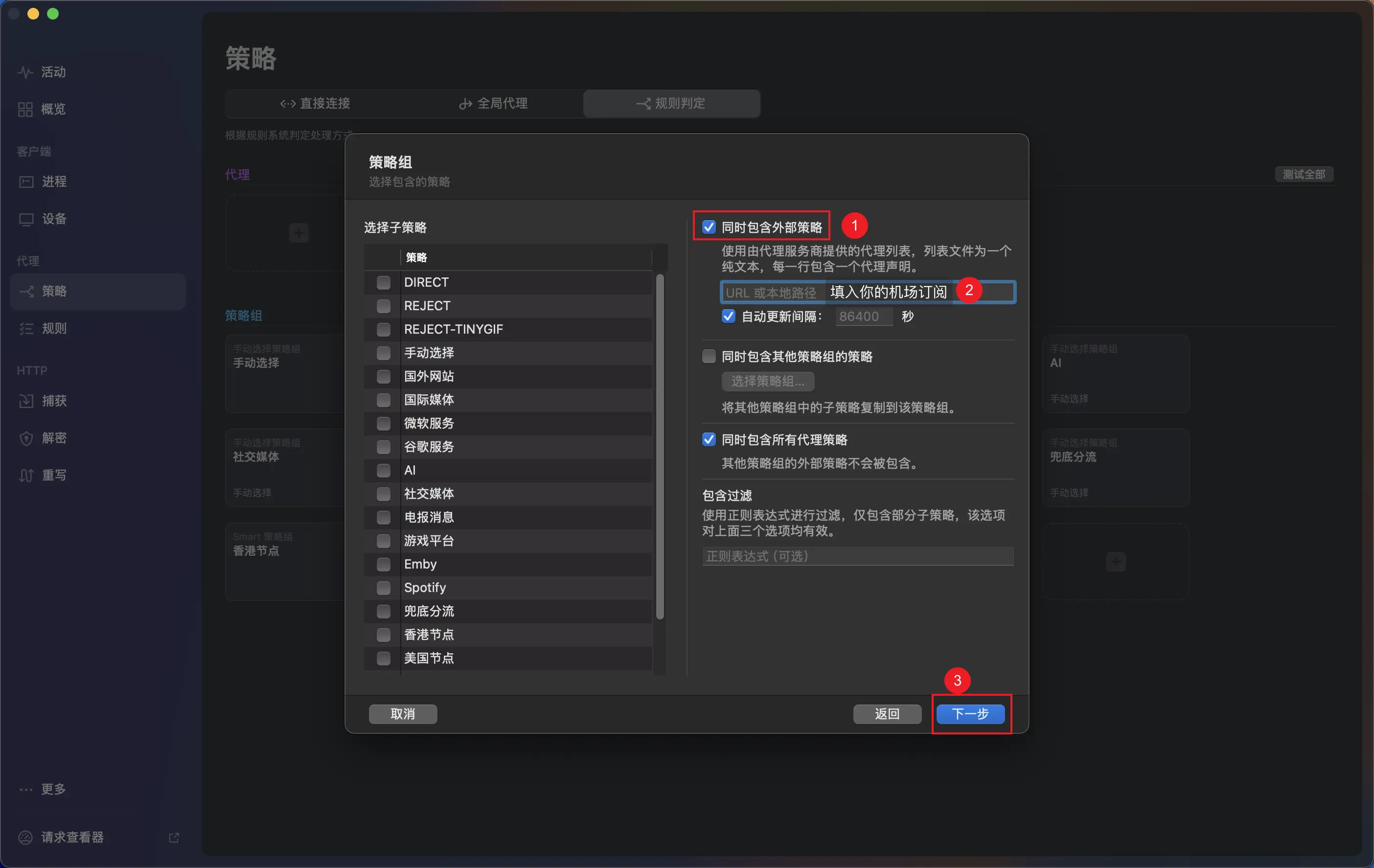Open request viewer external link icon
This screenshot has width=1374, height=868.
tap(174, 837)
